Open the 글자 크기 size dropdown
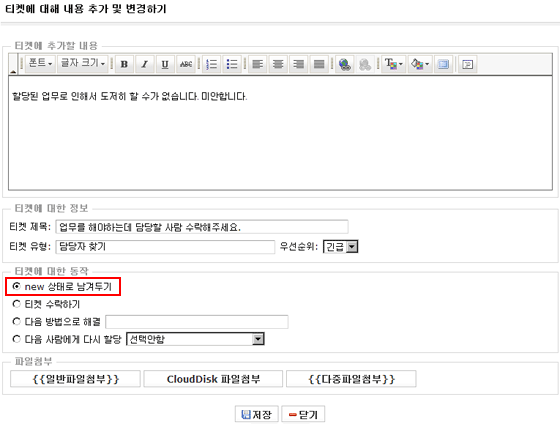560x427 pixels. point(82,64)
